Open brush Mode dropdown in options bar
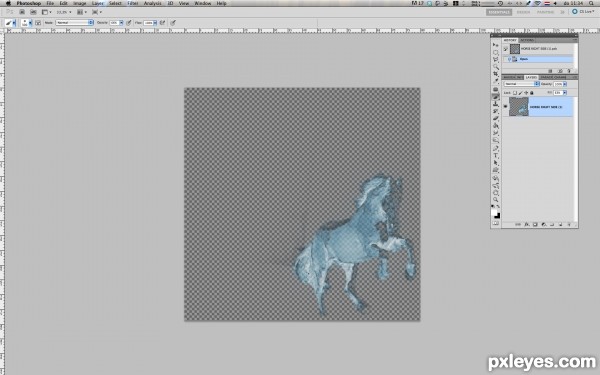Viewport: 600px width, 375px height. pyautogui.click(x=75, y=23)
